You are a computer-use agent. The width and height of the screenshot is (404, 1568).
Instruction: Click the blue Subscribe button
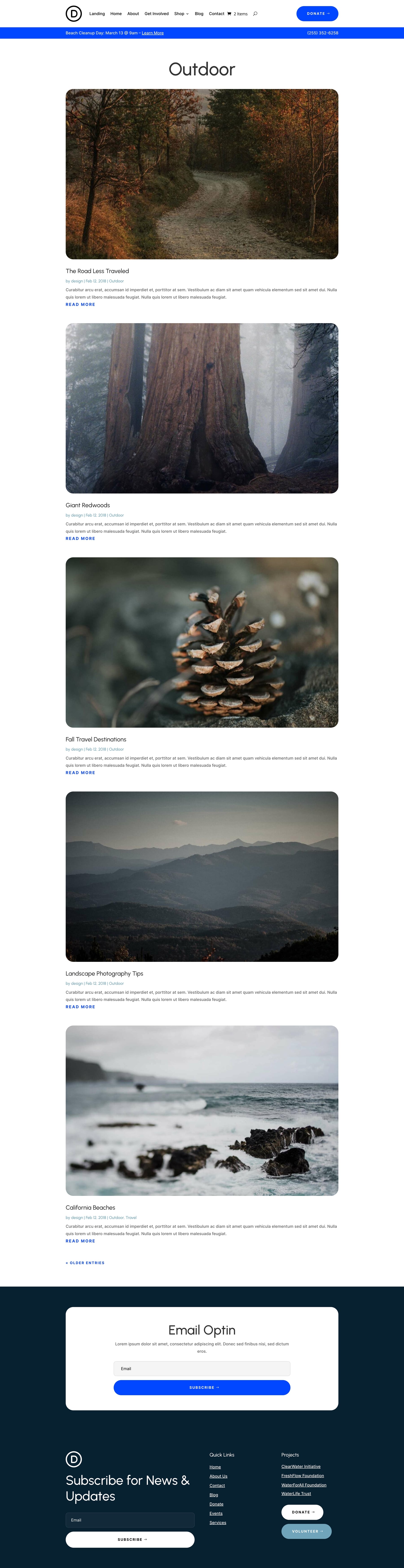(202, 1387)
